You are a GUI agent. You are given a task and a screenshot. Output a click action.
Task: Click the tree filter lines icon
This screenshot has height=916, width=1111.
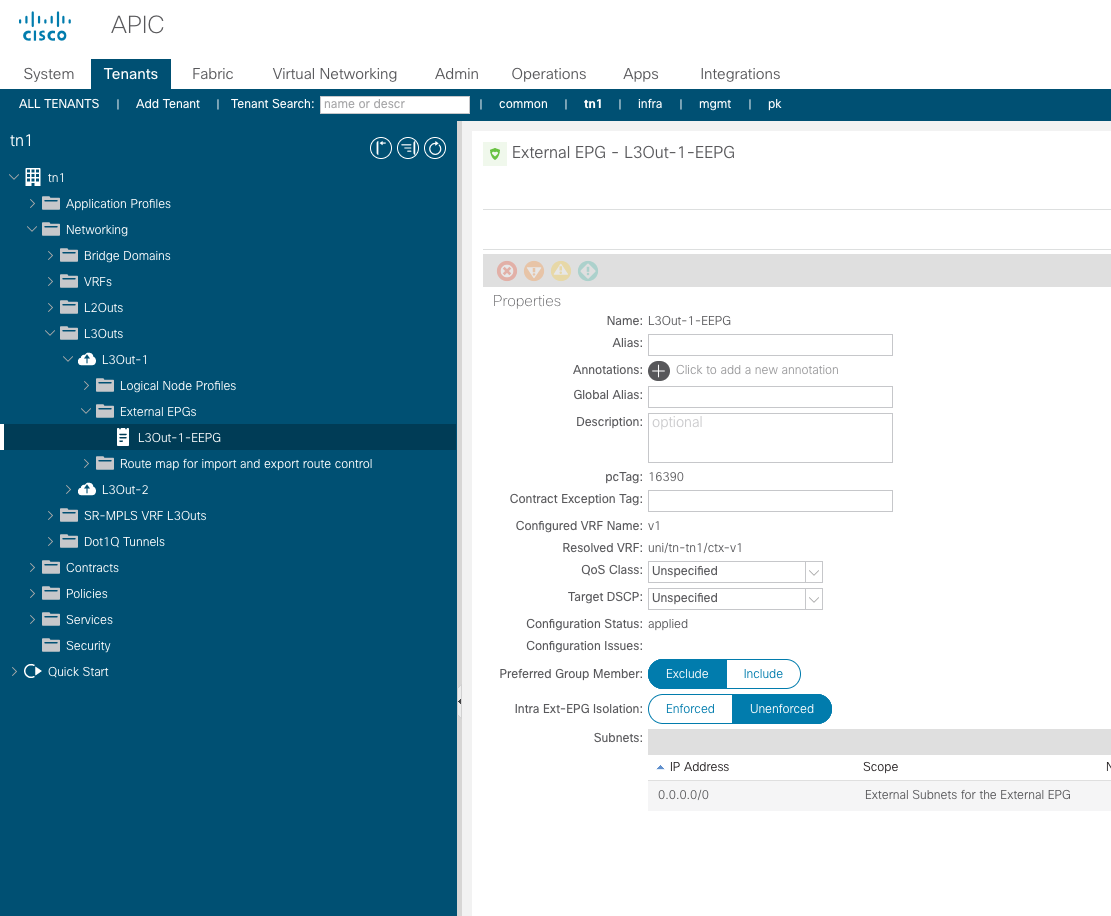(x=408, y=149)
